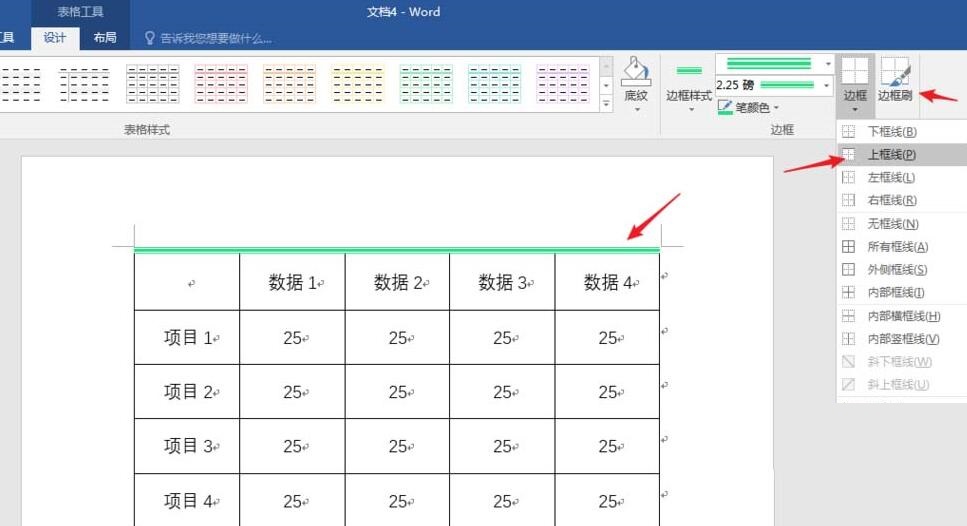Click the 数据 4 header cell
This screenshot has width=967, height=526.
pos(607,282)
